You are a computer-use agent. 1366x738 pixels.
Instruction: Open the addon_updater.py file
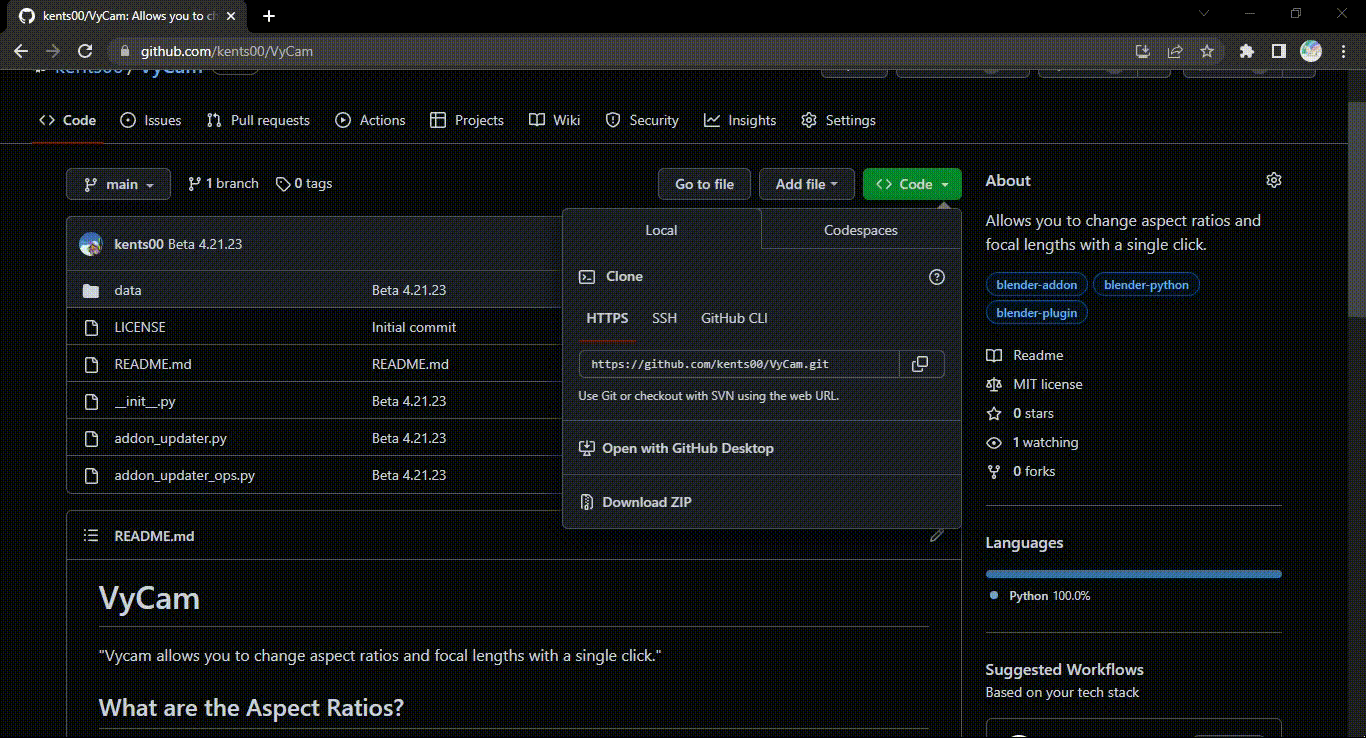tap(171, 438)
